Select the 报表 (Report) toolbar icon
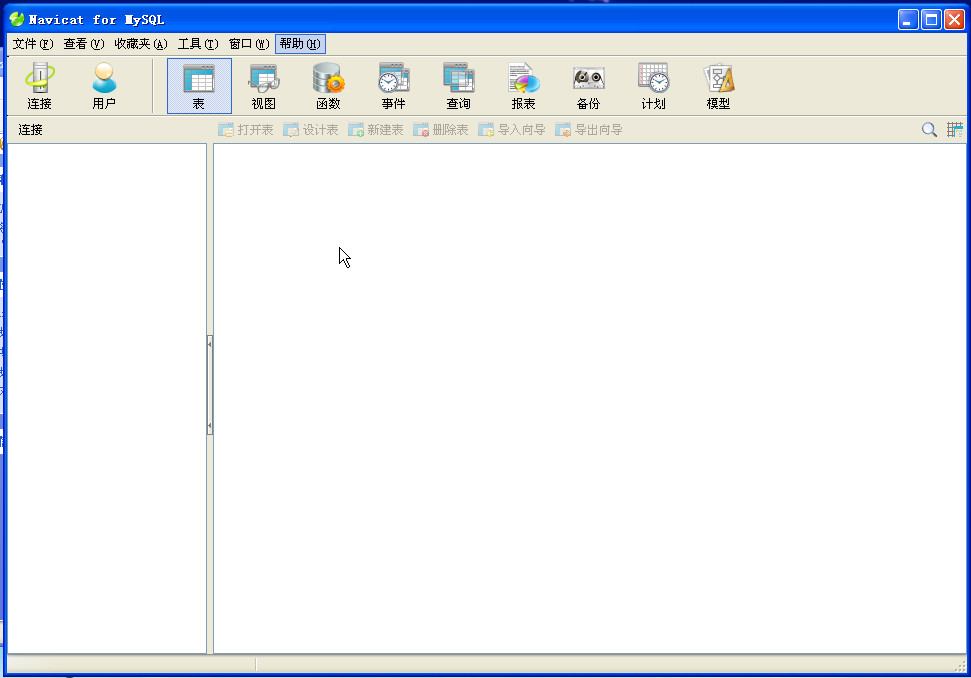The width and height of the screenshot is (971, 678). 524,86
